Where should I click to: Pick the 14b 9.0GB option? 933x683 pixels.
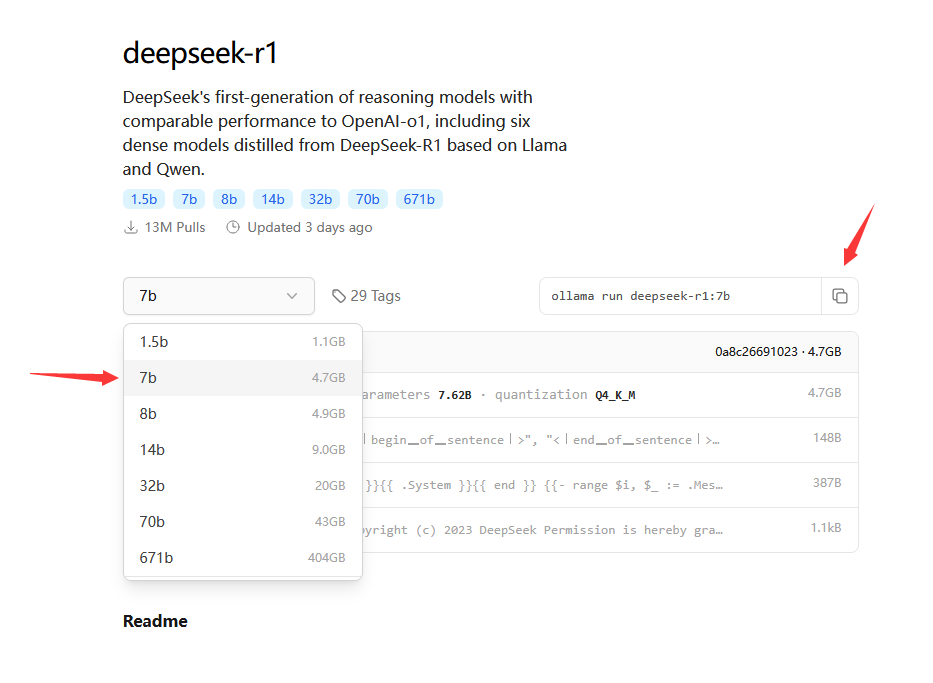pos(242,450)
